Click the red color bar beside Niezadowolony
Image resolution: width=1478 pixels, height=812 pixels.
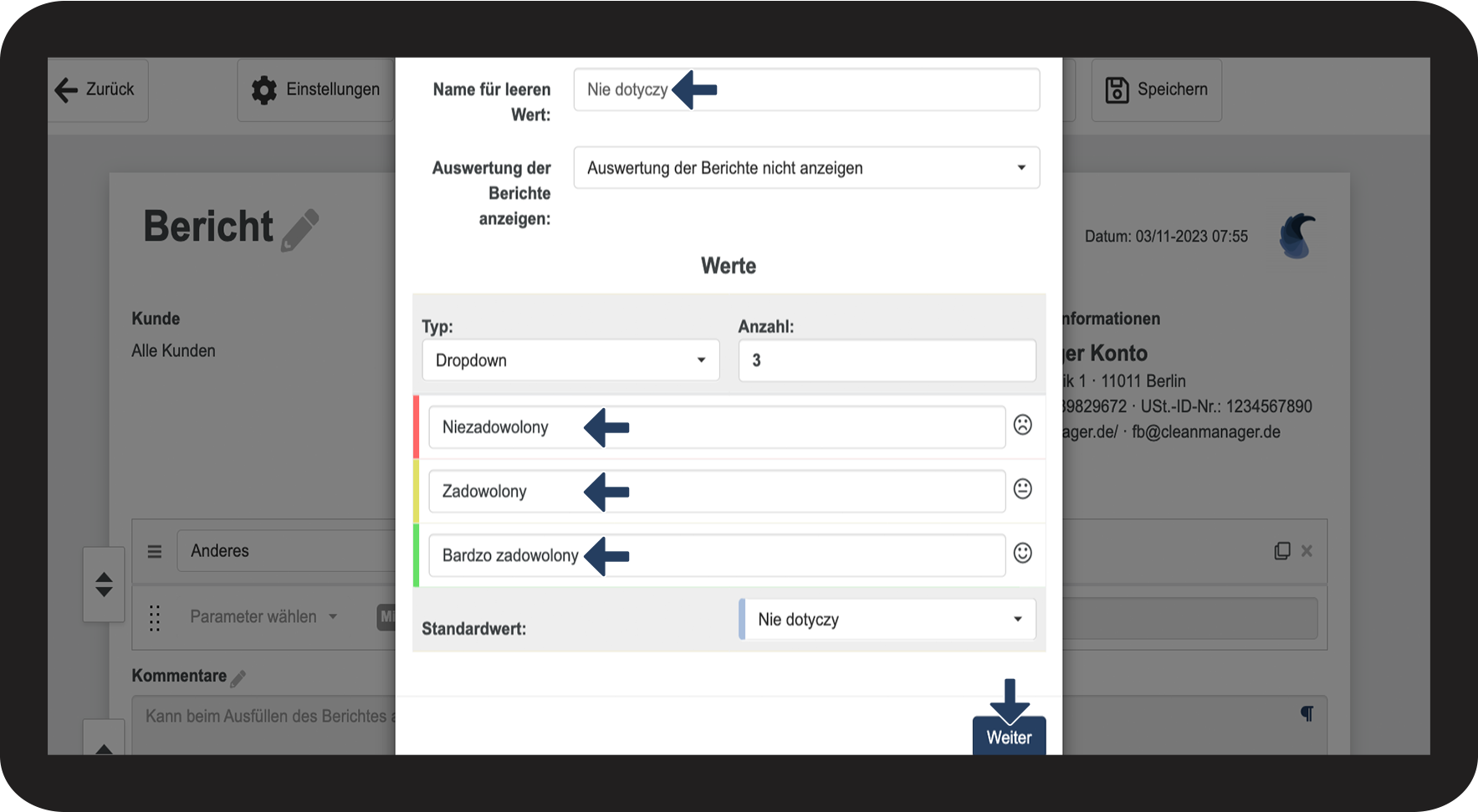[x=417, y=427]
